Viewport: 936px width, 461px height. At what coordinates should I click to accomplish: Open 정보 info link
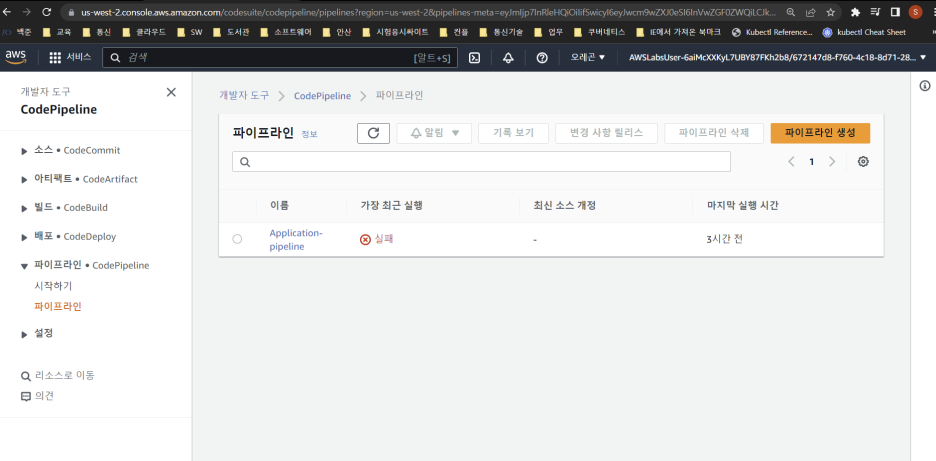point(309,134)
